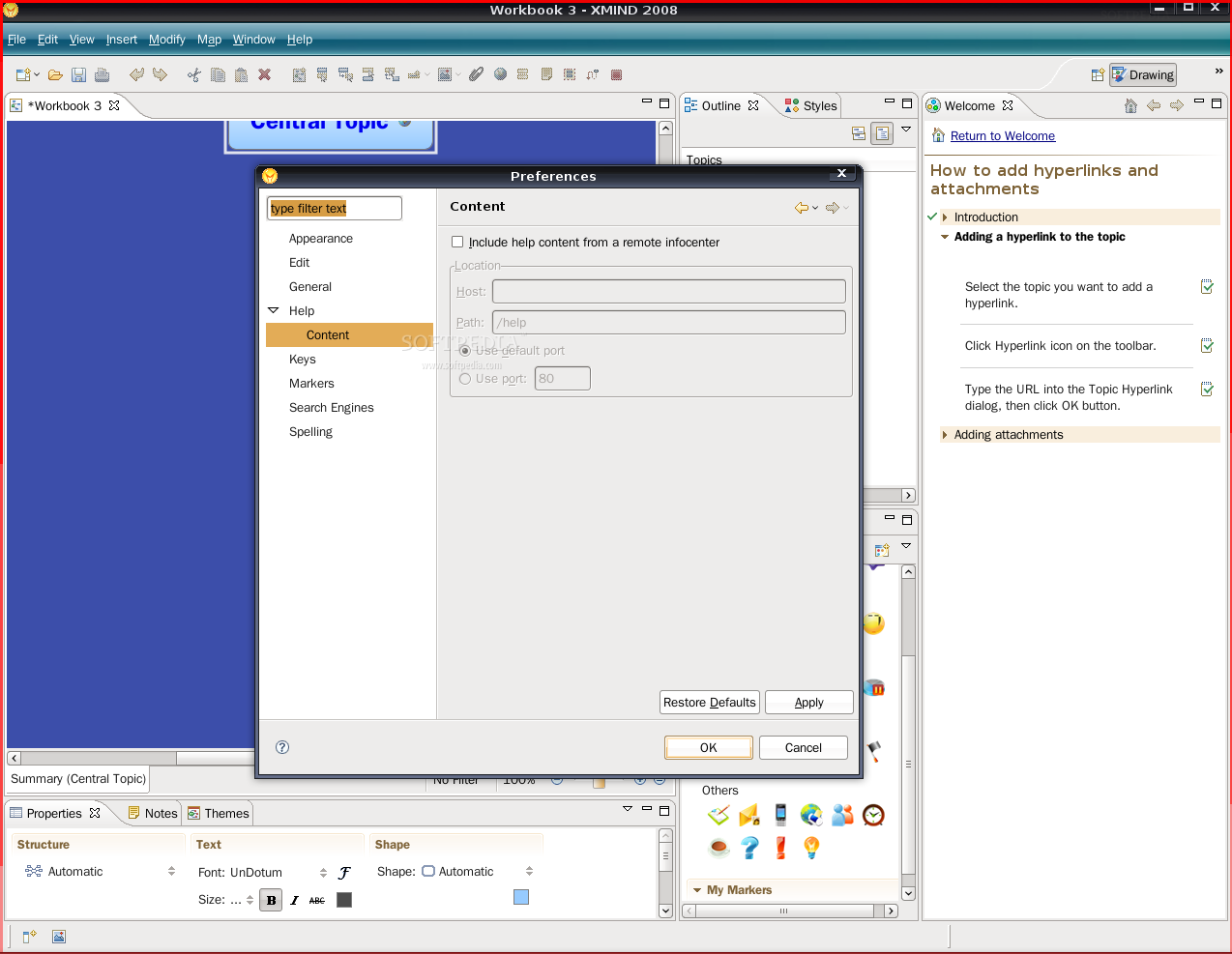The width and height of the screenshot is (1232, 954).
Task: Open the Preferences back history dropdown arrow
Action: point(815,208)
